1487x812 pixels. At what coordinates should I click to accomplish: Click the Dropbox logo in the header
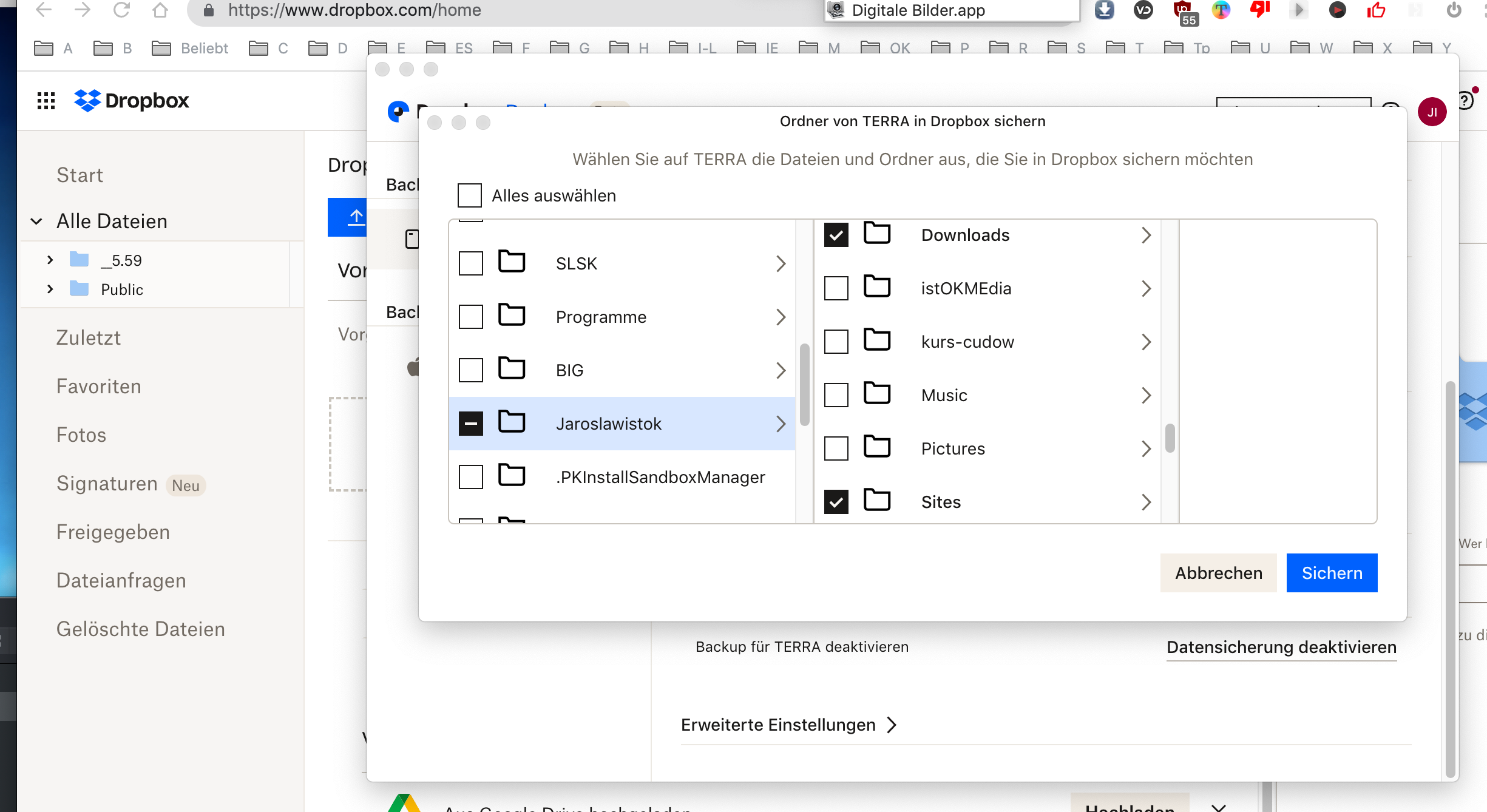coord(131,101)
